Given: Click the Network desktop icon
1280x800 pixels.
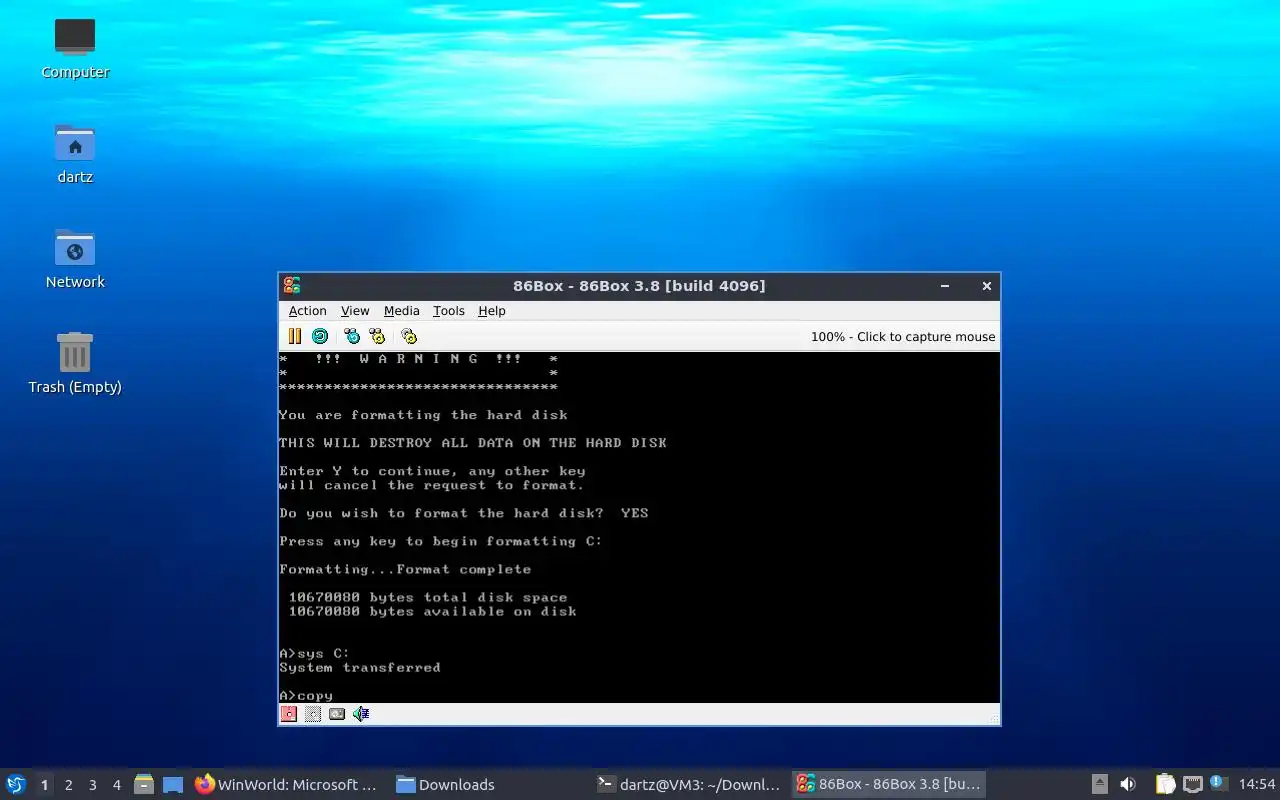Looking at the screenshot, I should click(75, 259).
